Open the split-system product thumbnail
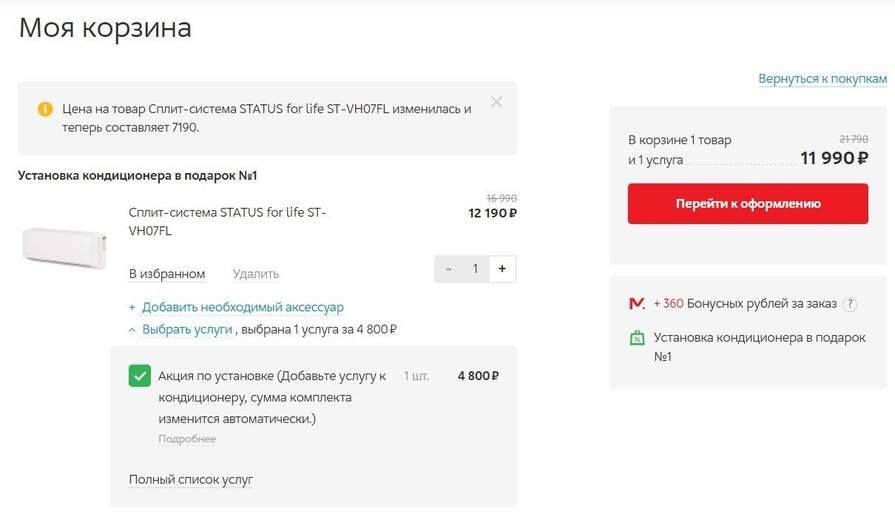Screen dimensions: 895x514 pos(64,245)
